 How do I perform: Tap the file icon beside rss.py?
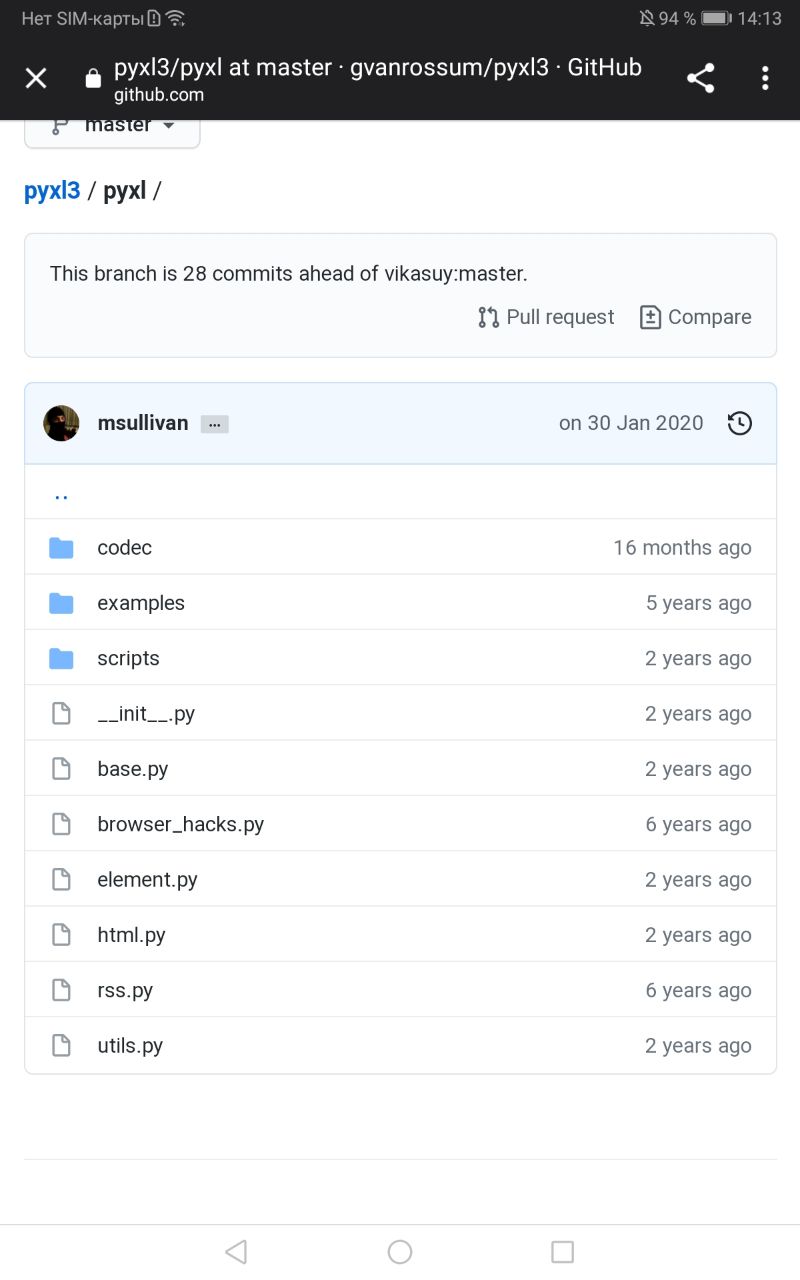pyautogui.click(x=61, y=990)
